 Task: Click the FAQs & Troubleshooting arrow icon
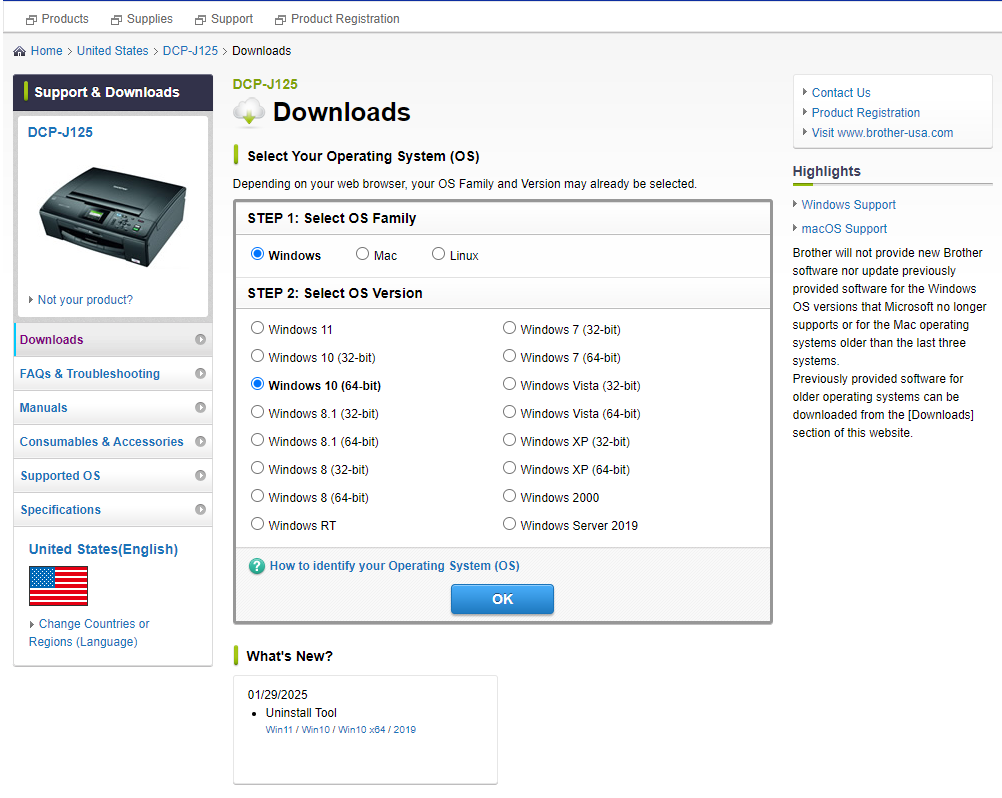(200, 373)
